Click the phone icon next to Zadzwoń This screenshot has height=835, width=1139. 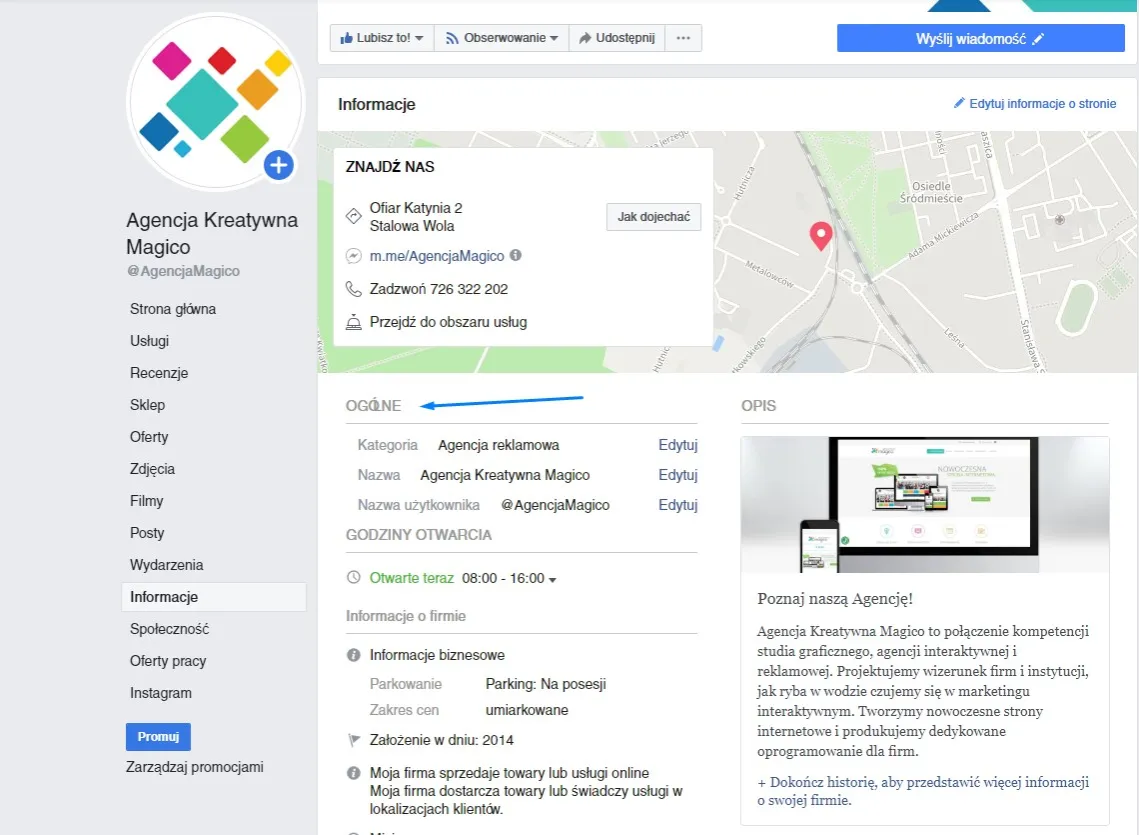(353, 289)
